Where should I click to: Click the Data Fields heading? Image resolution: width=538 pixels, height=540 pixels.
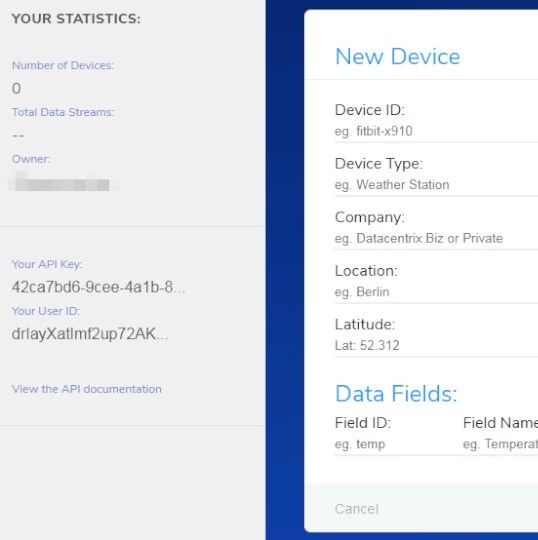tap(396, 394)
